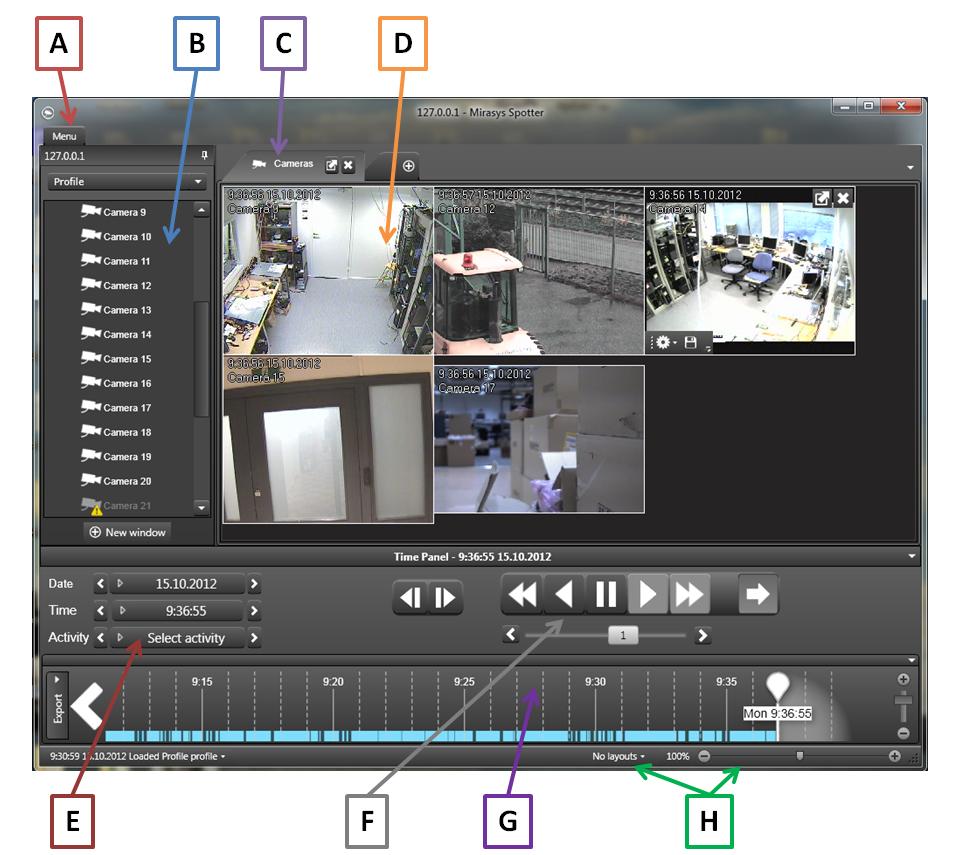Select Camera 17 in device list
Image resolution: width=966 pixels, height=855 pixels.
coord(116,408)
